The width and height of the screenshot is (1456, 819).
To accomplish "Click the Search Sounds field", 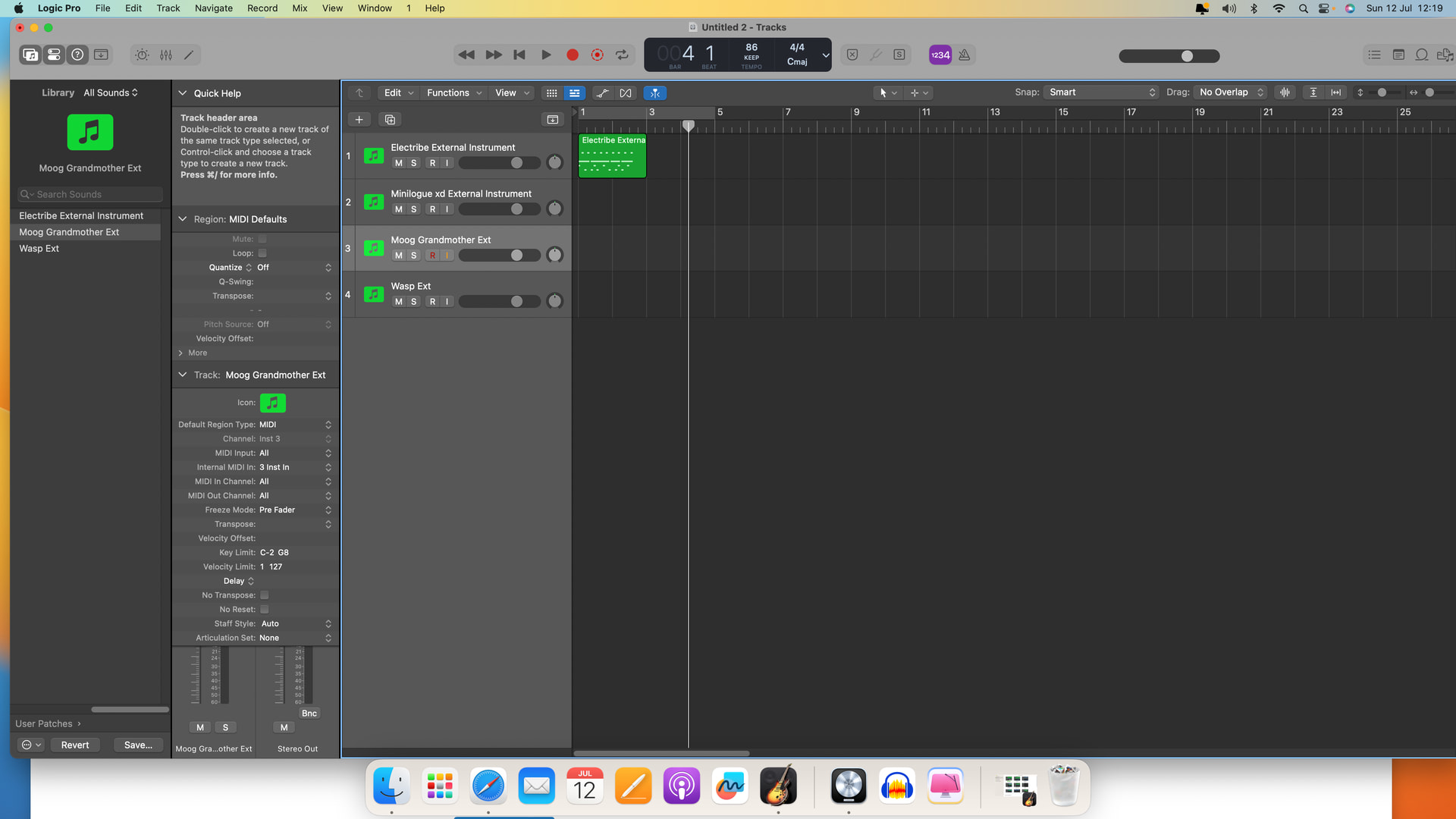I will point(89,195).
